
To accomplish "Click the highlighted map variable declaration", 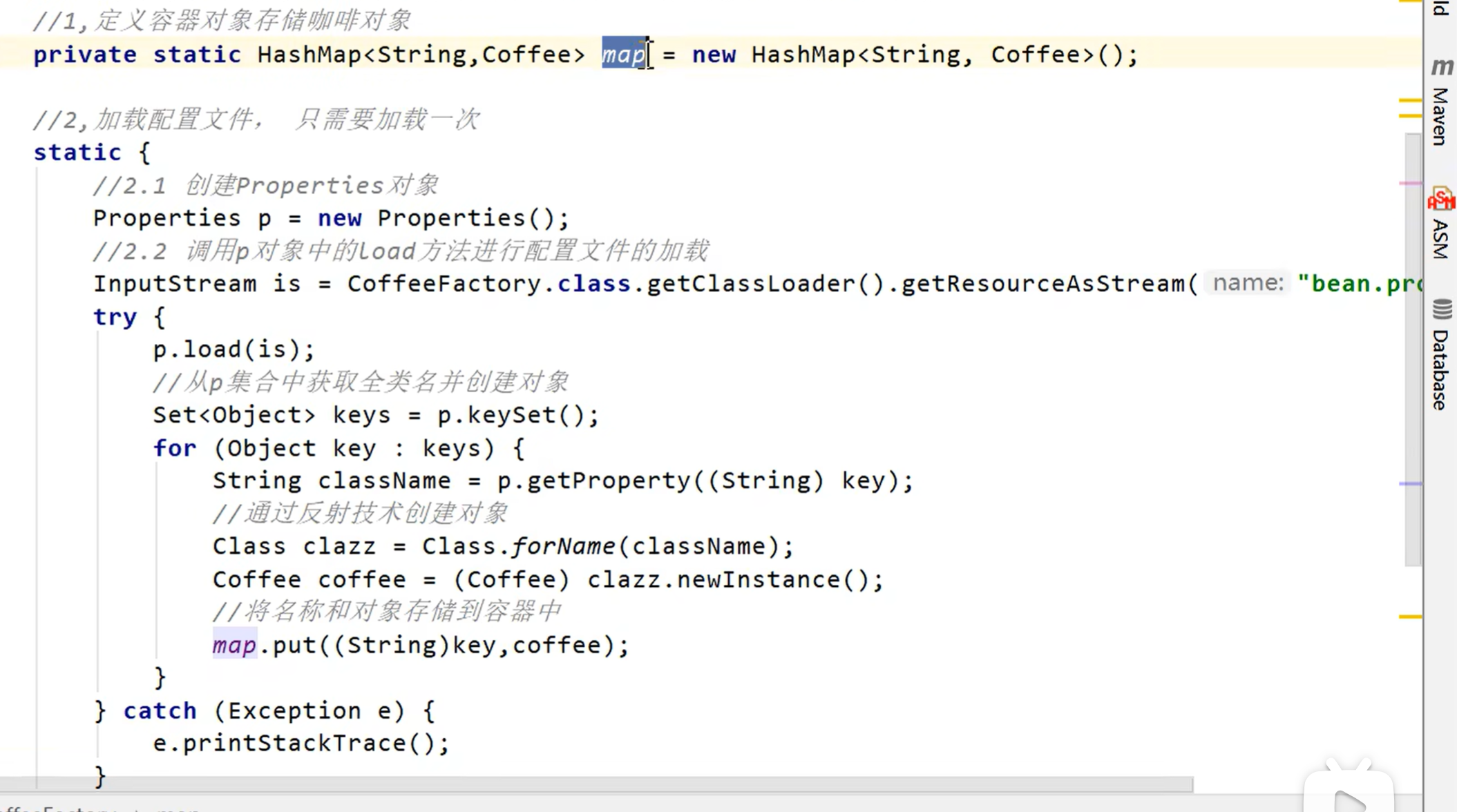I will point(622,55).
